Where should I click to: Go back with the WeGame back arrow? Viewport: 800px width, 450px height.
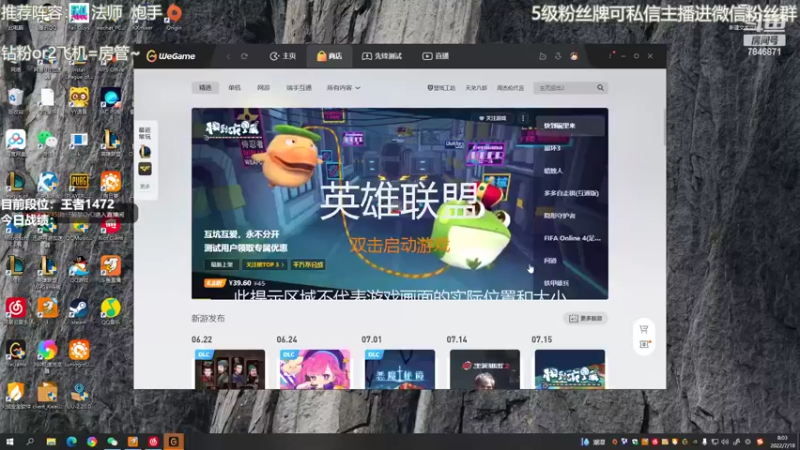(228, 56)
